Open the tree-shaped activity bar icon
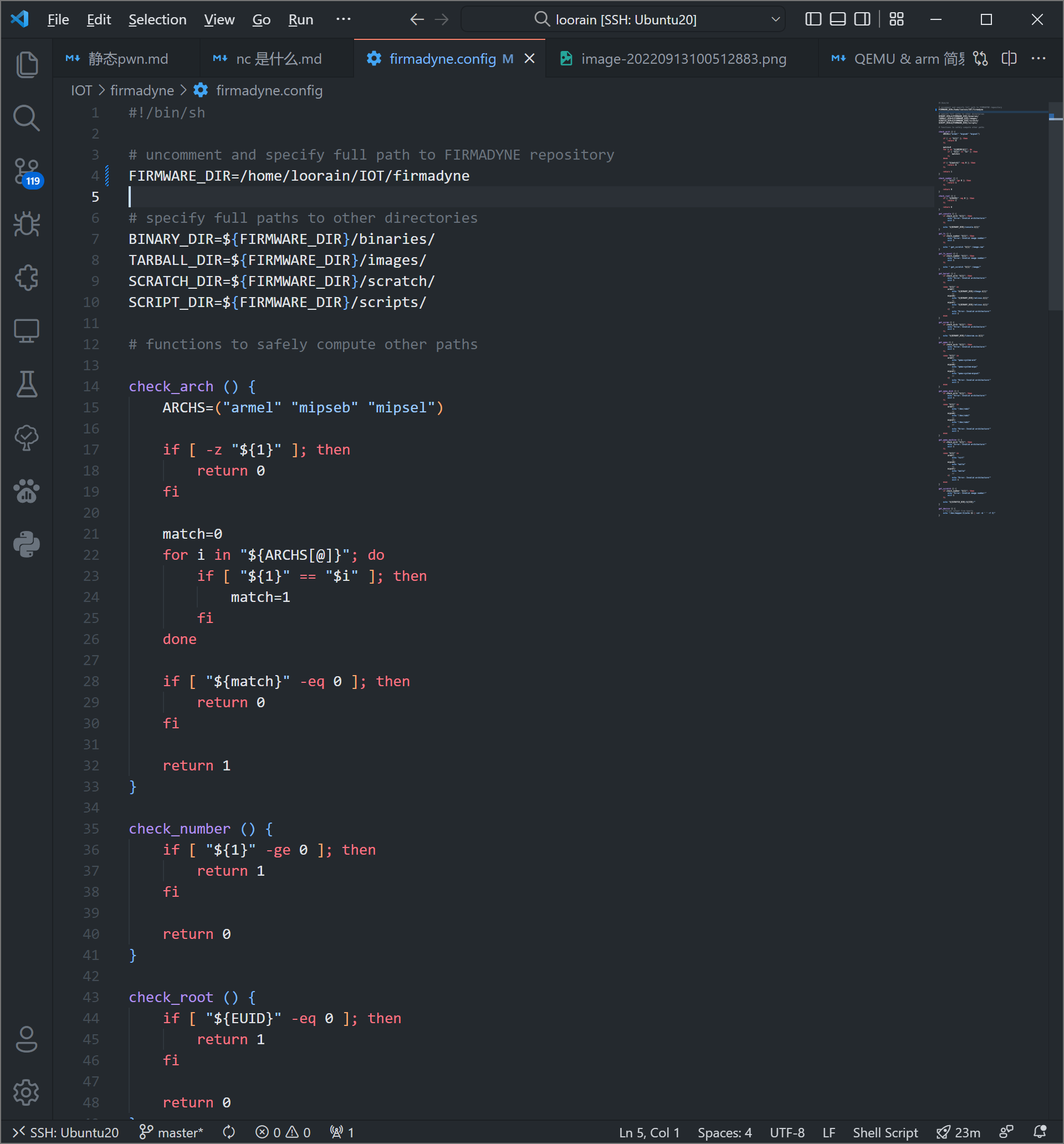The height and width of the screenshot is (1144, 1064). 27,438
